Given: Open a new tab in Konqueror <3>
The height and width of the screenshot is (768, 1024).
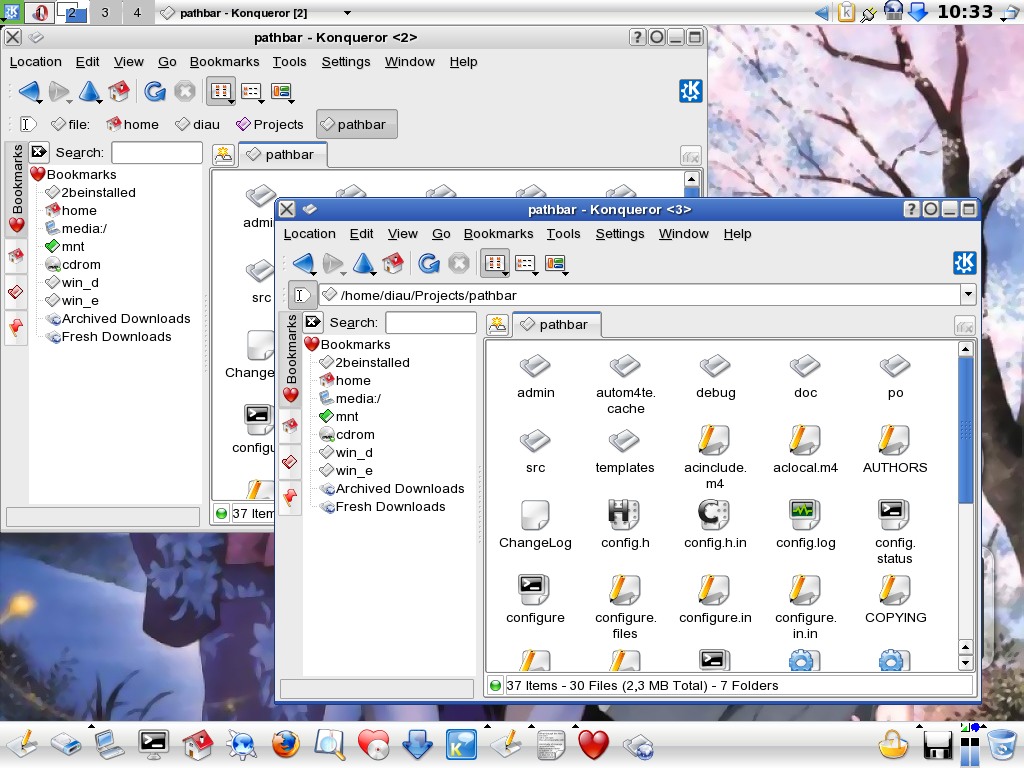Looking at the screenshot, I should tap(498, 325).
